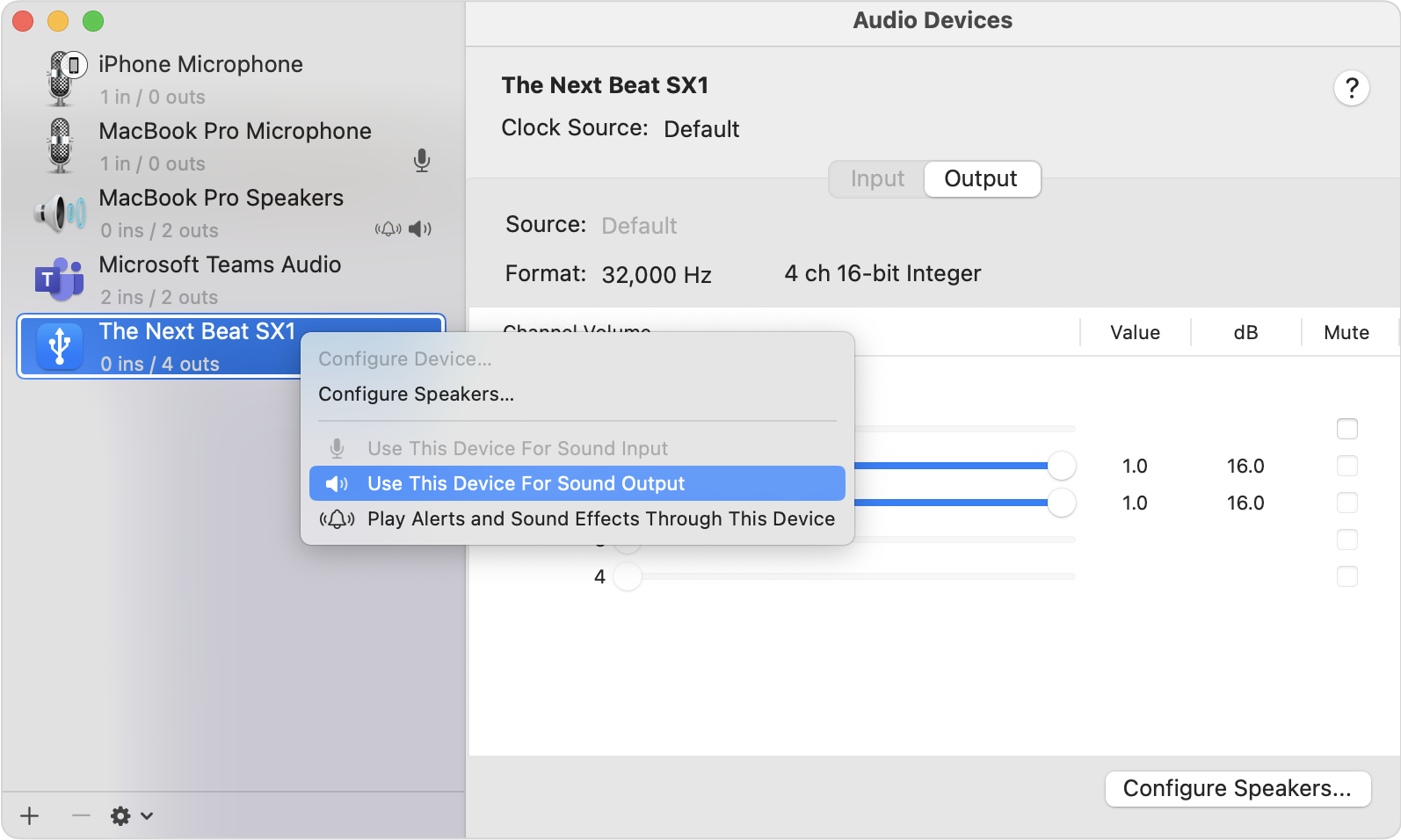Screen dimensions: 1401x840
Task: Toggle mute checkbox in the row above channel 4
Action: [x=1347, y=539]
